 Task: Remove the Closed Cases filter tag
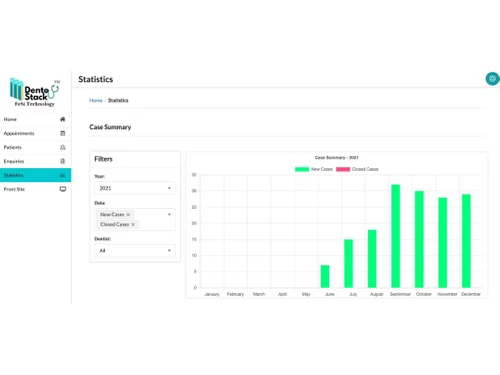click(x=133, y=224)
